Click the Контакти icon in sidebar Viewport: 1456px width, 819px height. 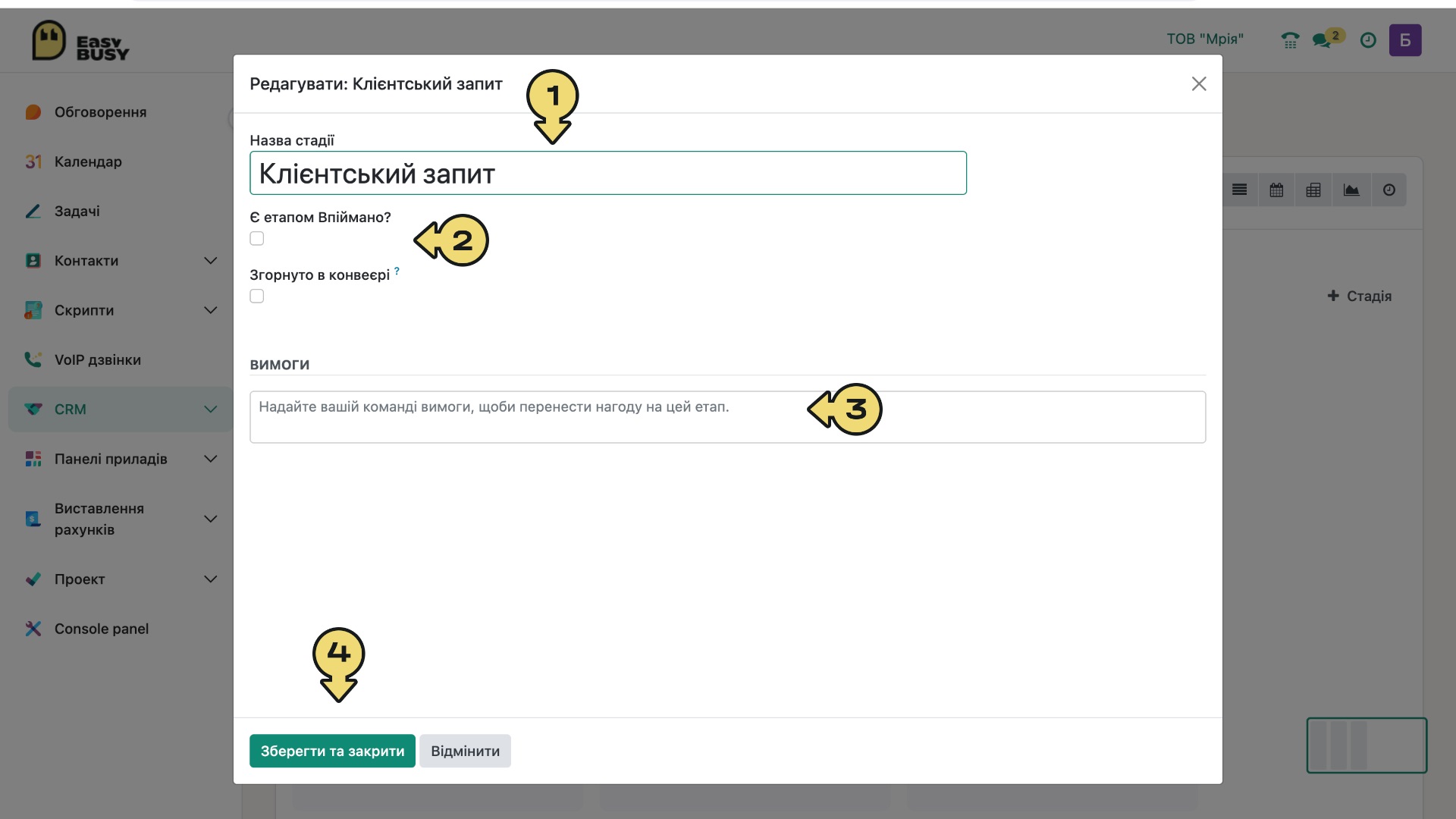coord(33,261)
